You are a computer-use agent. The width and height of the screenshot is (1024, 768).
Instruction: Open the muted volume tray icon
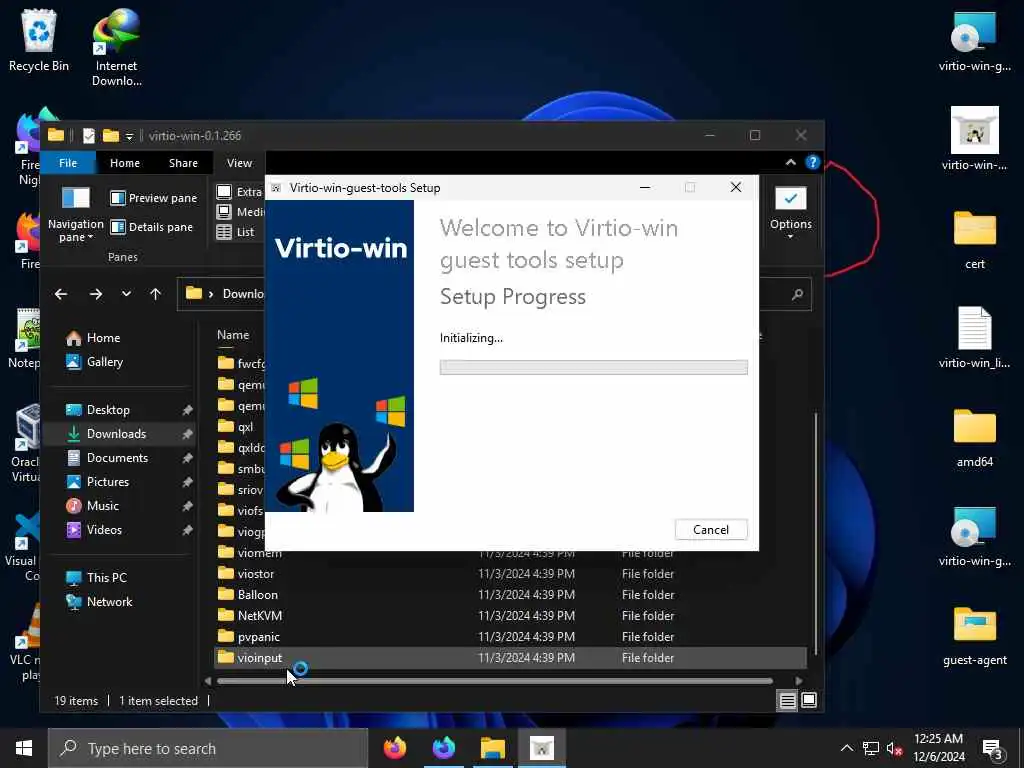[894, 748]
